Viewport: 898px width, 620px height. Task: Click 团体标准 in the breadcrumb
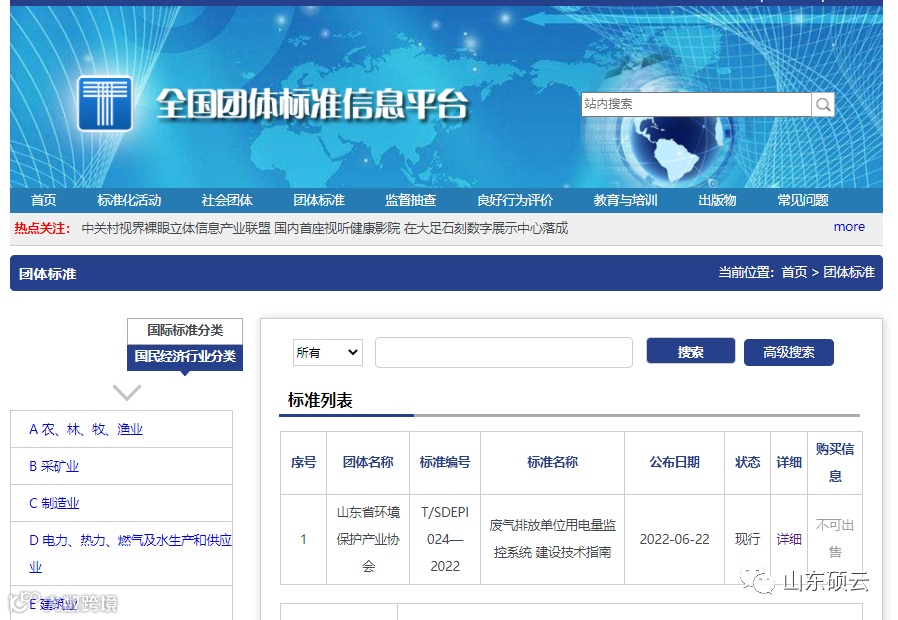coord(849,273)
